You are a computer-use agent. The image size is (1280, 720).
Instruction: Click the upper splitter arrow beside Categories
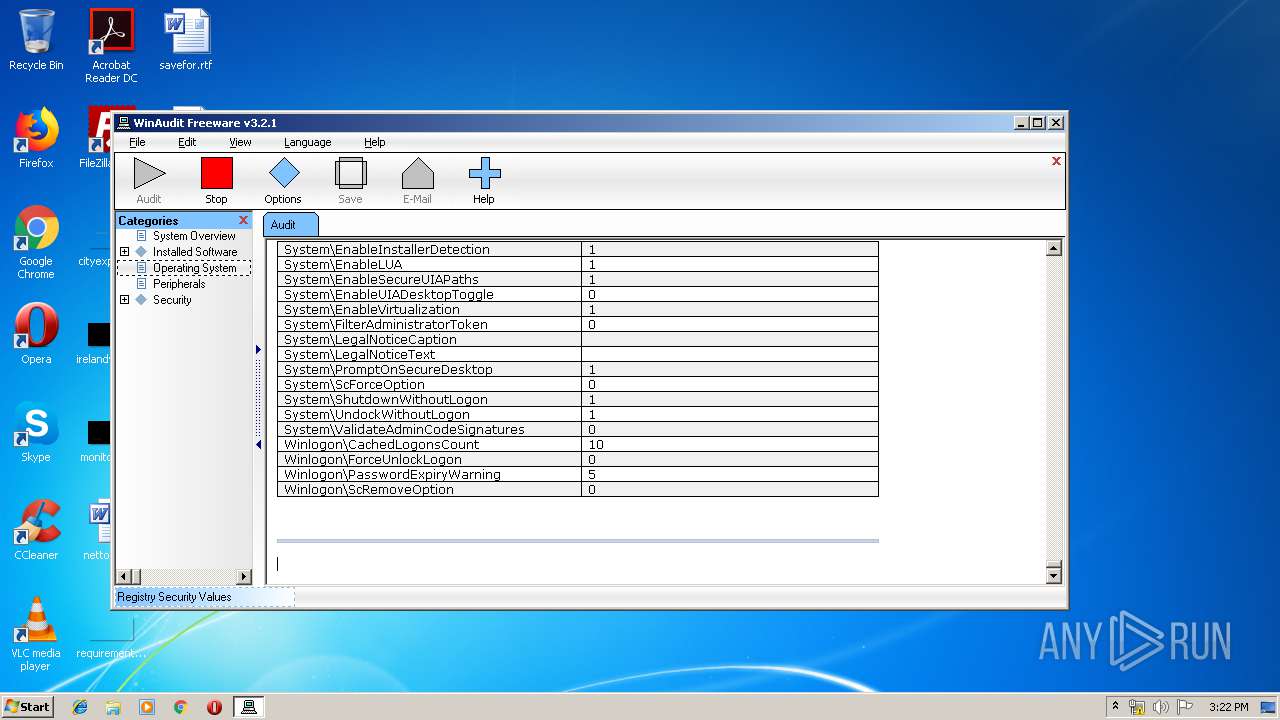coord(258,349)
